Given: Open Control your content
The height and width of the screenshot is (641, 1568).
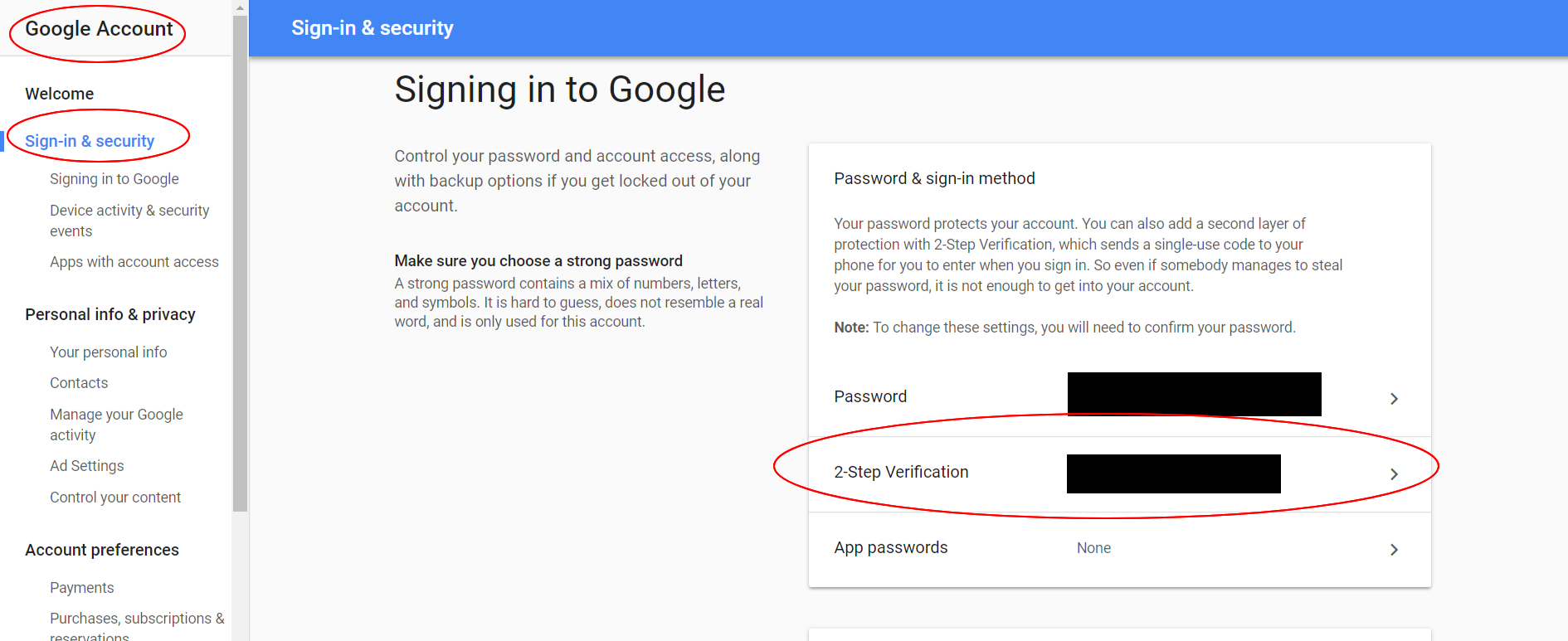Looking at the screenshot, I should pos(115,498).
